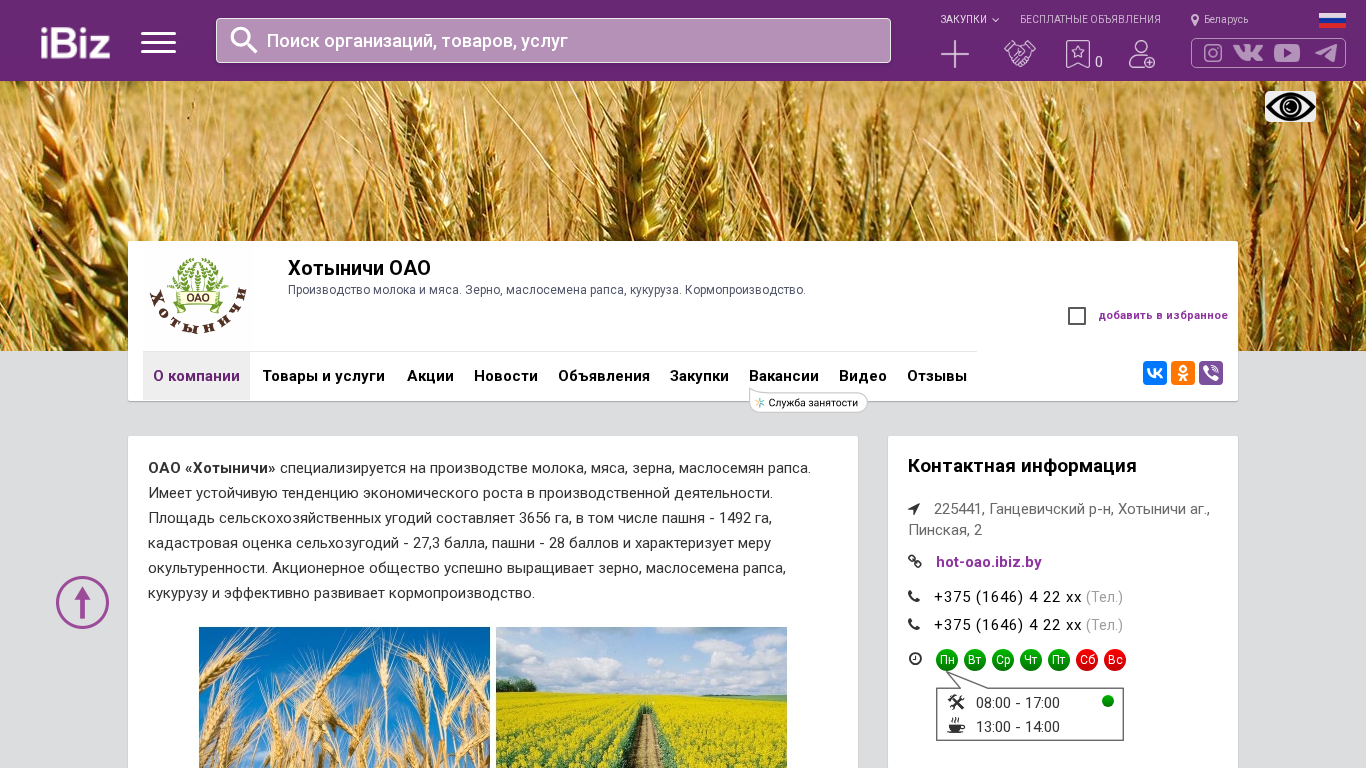Open the favorites bookmark star icon
This screenshot has height=768, width=1366.
click(x=1078, y=54)
